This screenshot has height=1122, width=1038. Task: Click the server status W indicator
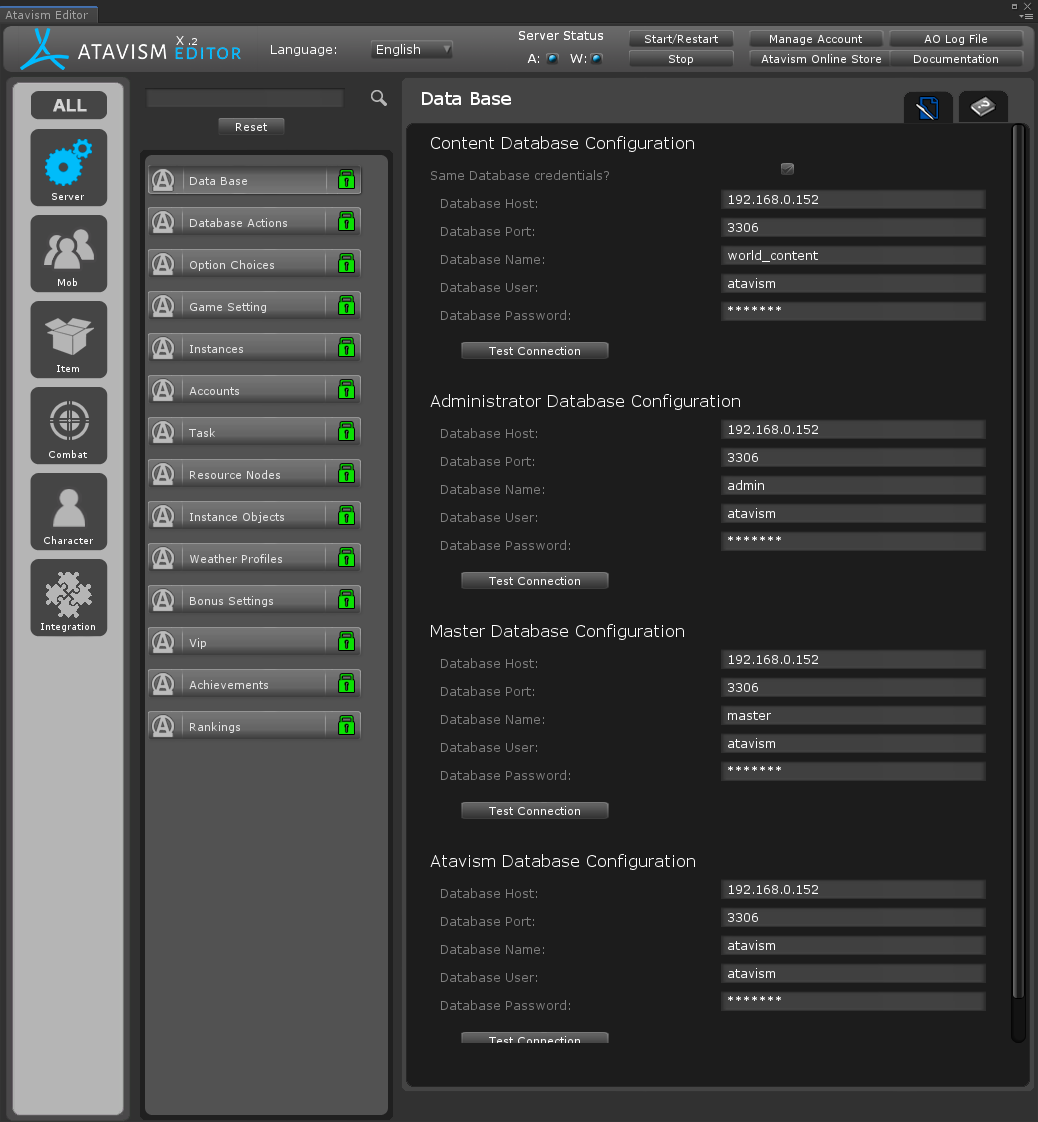(597, 59)
